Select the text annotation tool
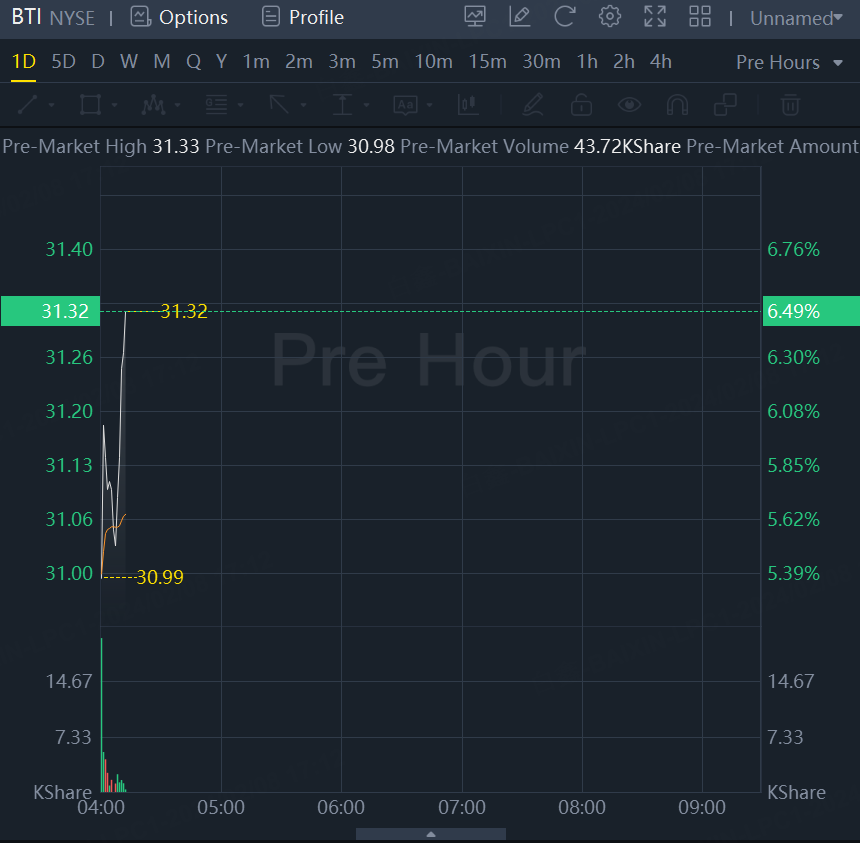 [405, 104]
